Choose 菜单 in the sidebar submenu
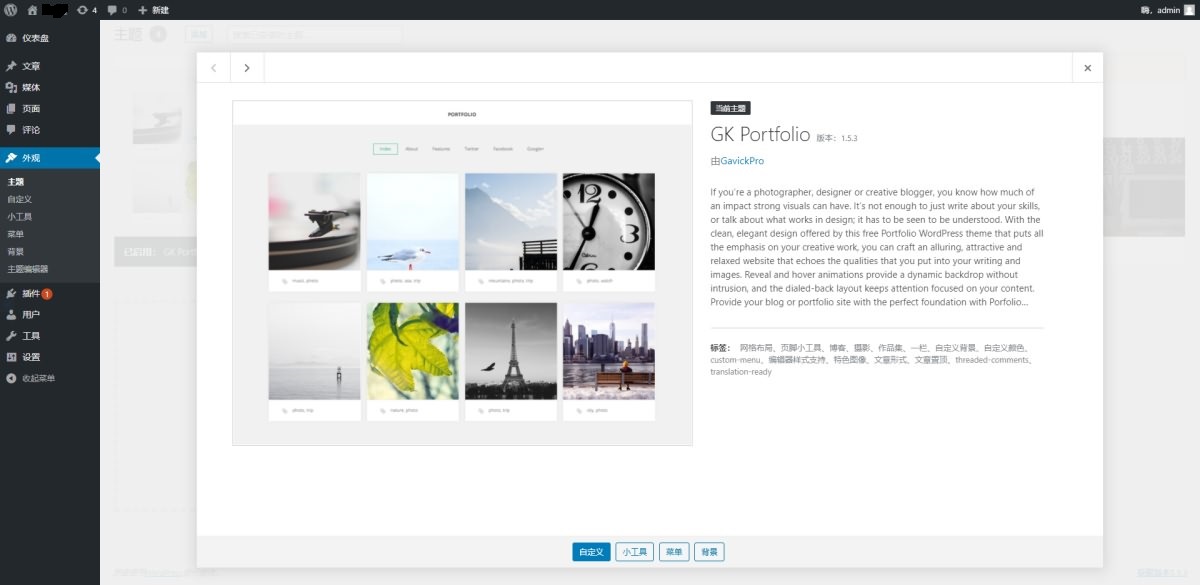 [x=16, y=234]
